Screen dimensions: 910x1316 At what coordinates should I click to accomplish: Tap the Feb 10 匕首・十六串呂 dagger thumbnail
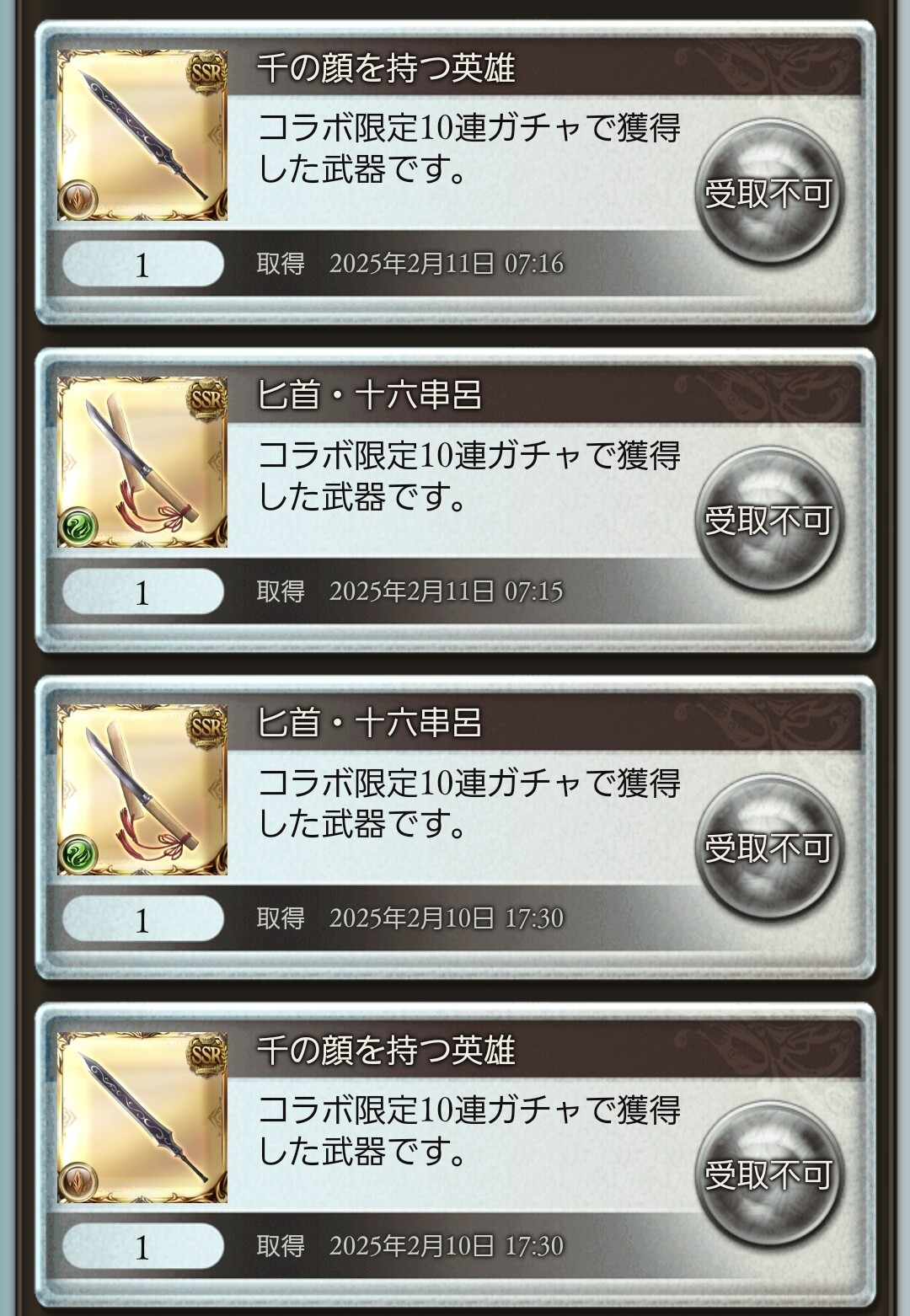coord(142,789)
